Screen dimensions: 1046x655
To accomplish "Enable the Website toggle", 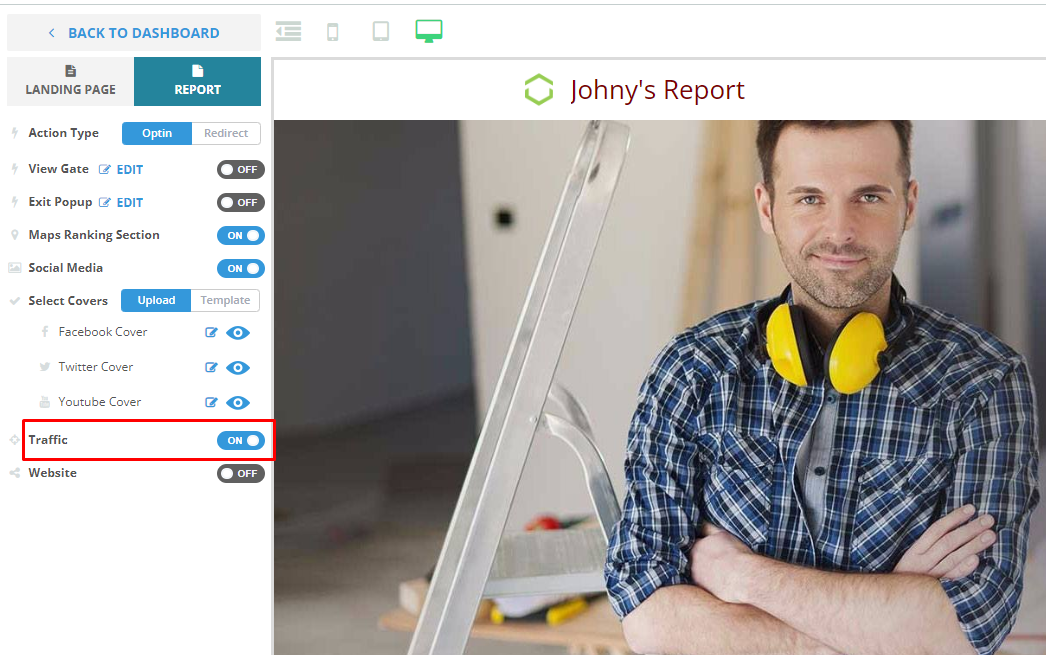I will pos(241,473).
